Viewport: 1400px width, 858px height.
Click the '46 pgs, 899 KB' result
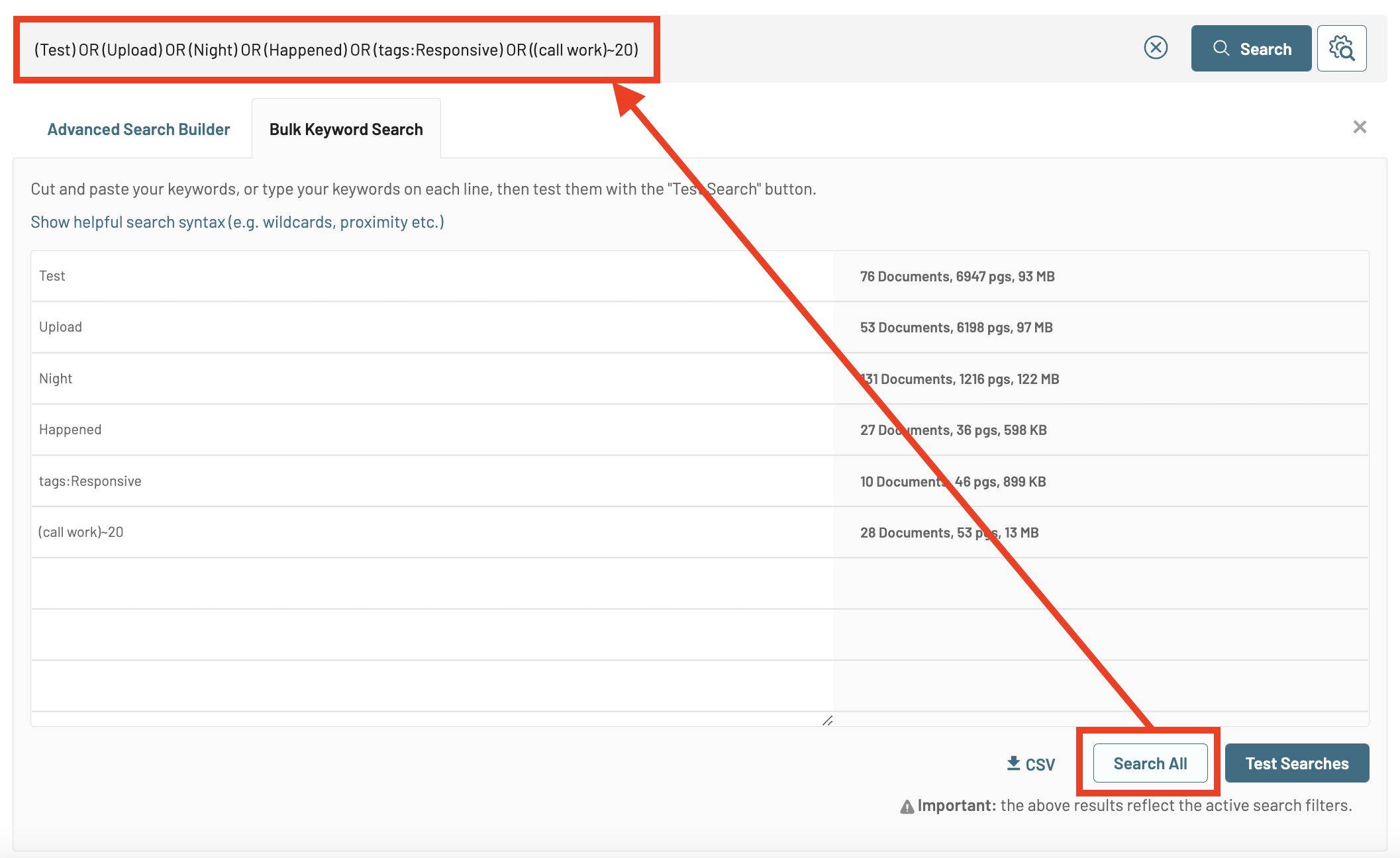pos(953,482)
